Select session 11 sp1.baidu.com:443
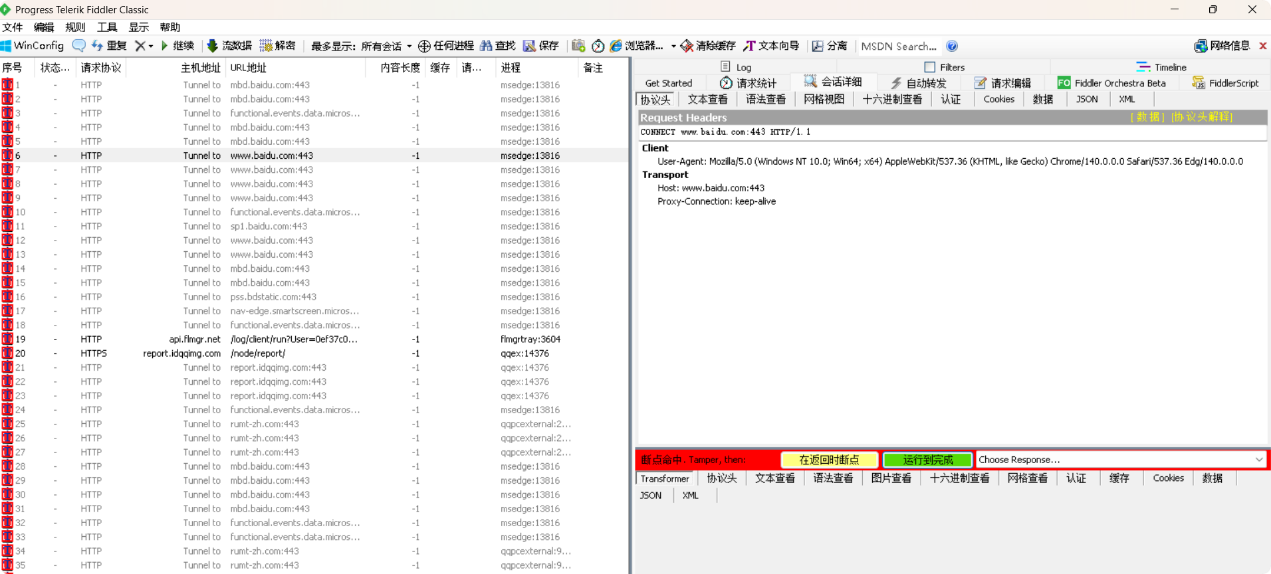The width and height of the screenshot is (1271, 574). [314, 226]
